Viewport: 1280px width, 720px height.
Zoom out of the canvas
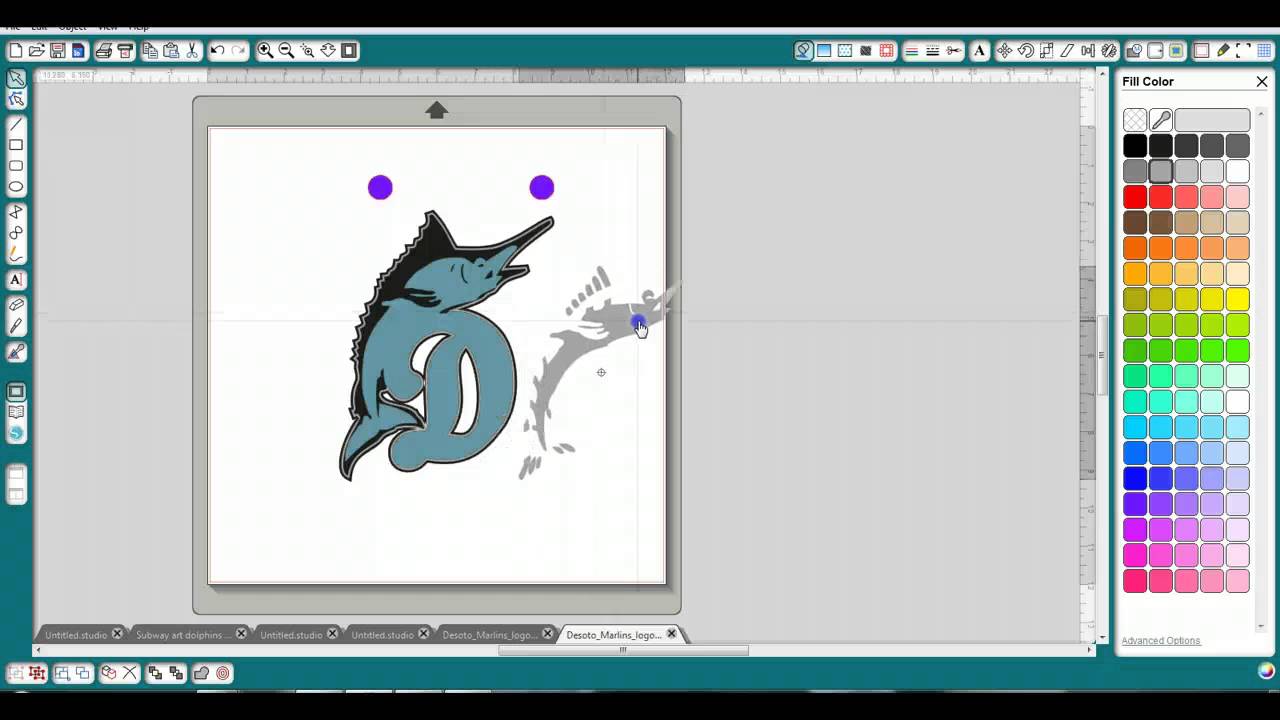(x=286, y=50)
